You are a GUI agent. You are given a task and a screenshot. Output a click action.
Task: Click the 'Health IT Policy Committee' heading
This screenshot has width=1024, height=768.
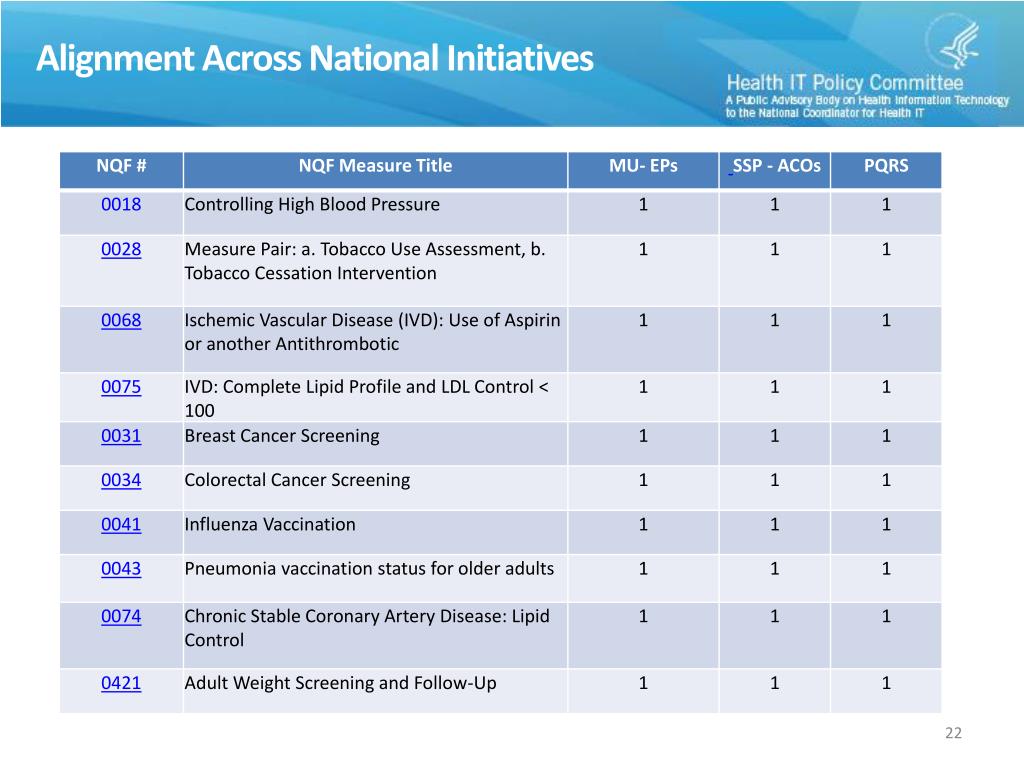pyautogui.click(x=844, y=83)
